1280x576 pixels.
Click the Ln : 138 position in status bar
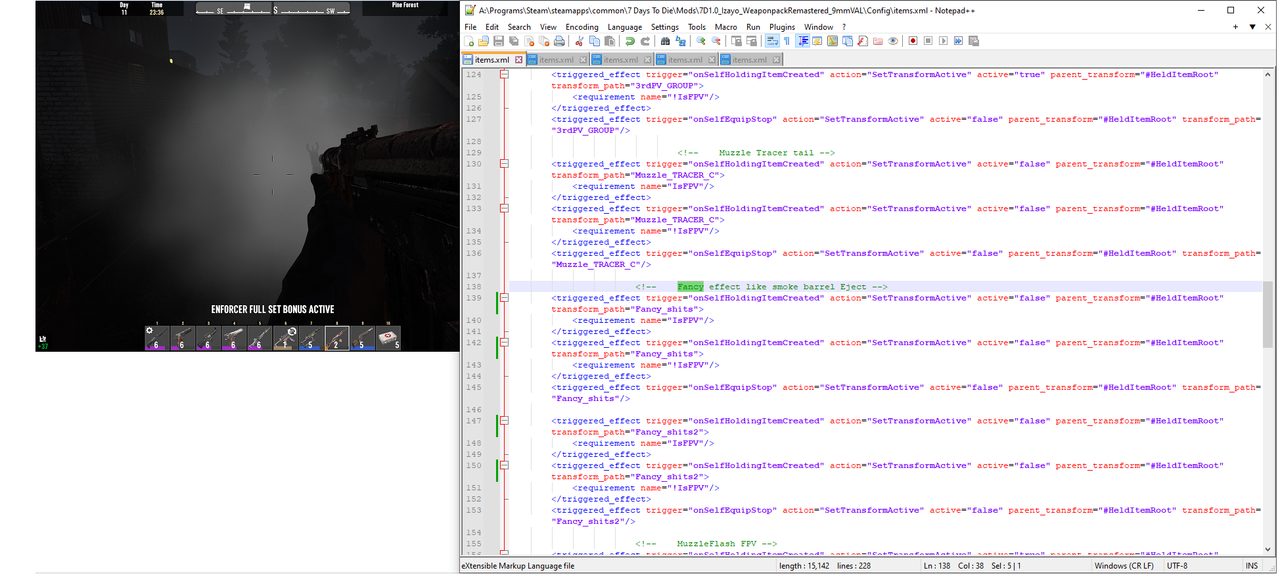[935, 566]
